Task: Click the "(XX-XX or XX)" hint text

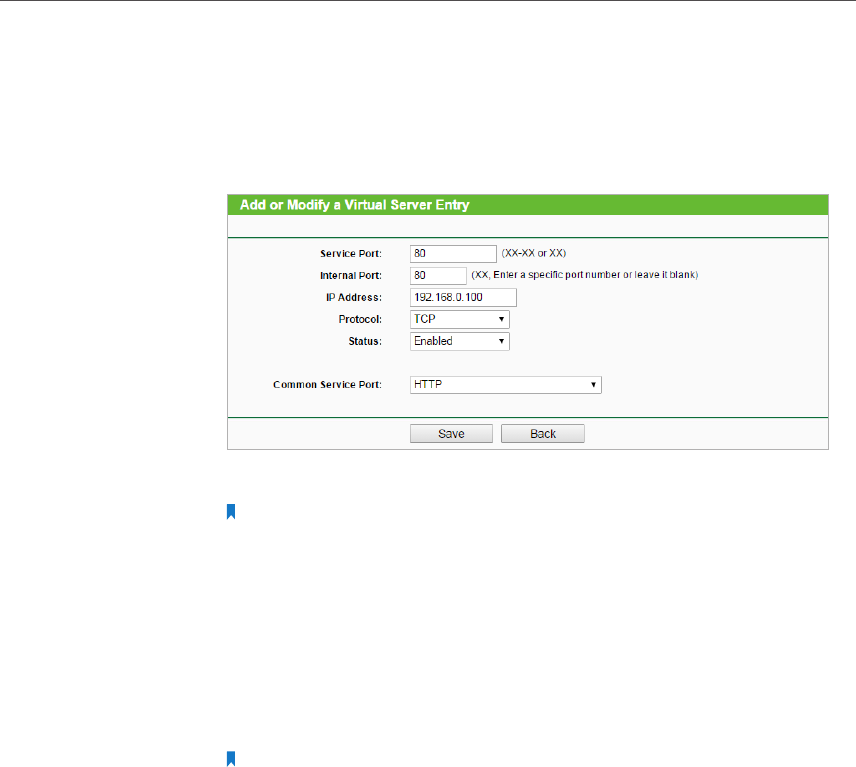Action: [534, 253]
